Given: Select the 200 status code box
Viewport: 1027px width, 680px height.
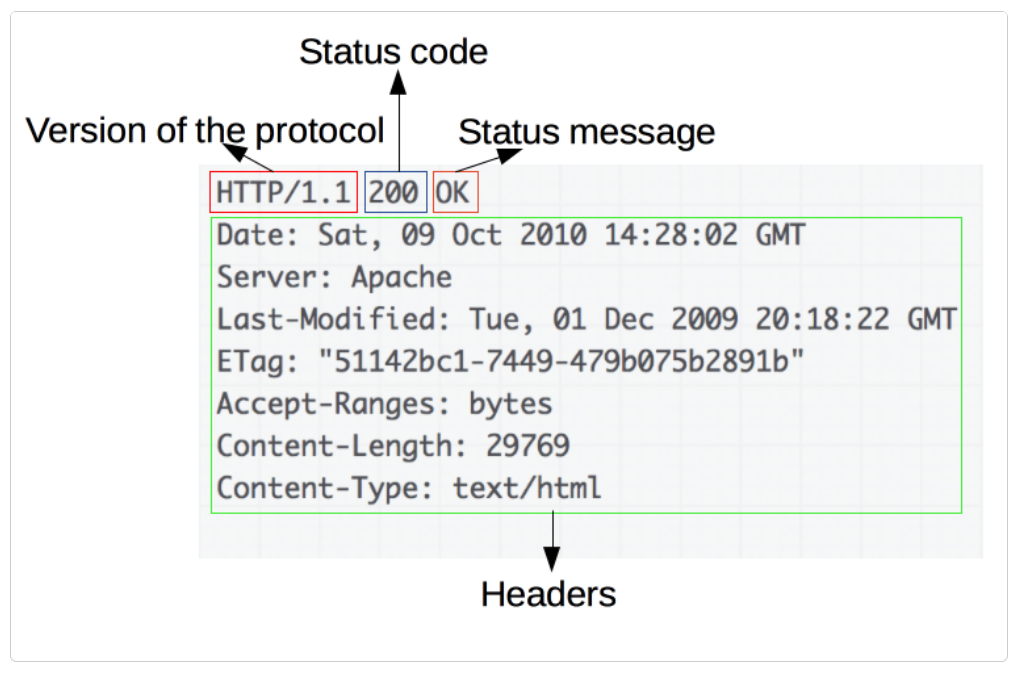Looking at the screenshot, I should point(396,192).
